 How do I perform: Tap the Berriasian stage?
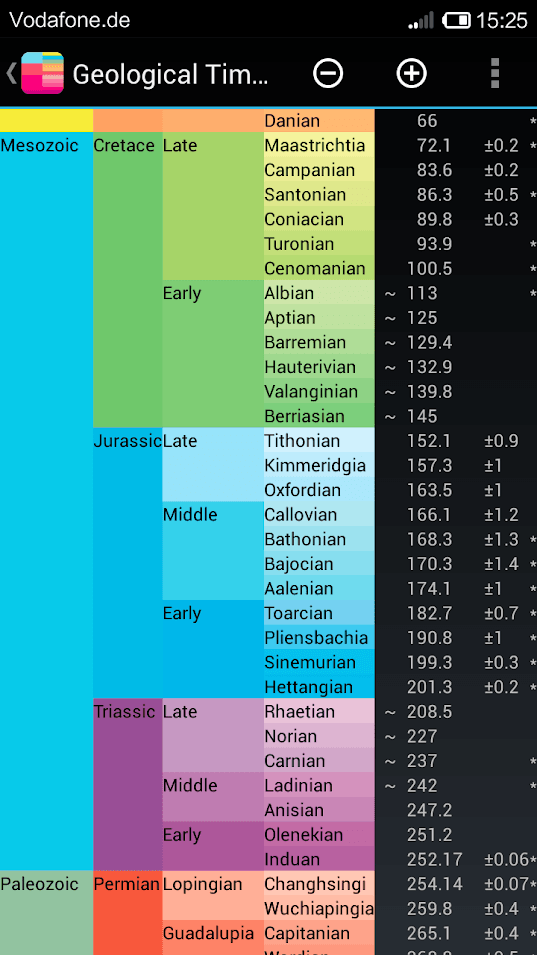point(319,415)
